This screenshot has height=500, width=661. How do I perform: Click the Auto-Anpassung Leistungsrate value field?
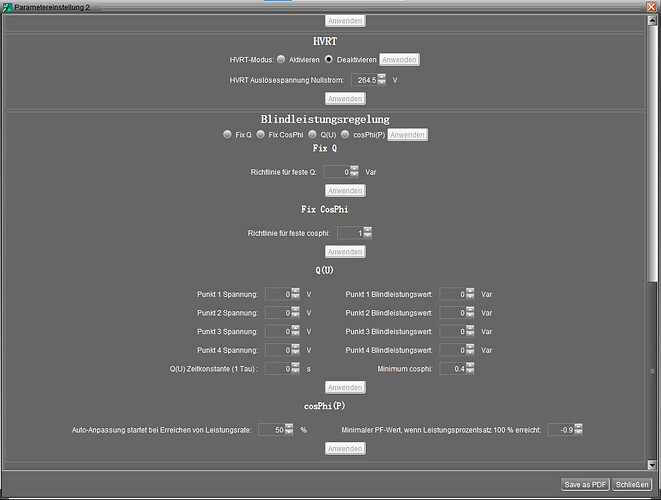[x=271, y=430]
